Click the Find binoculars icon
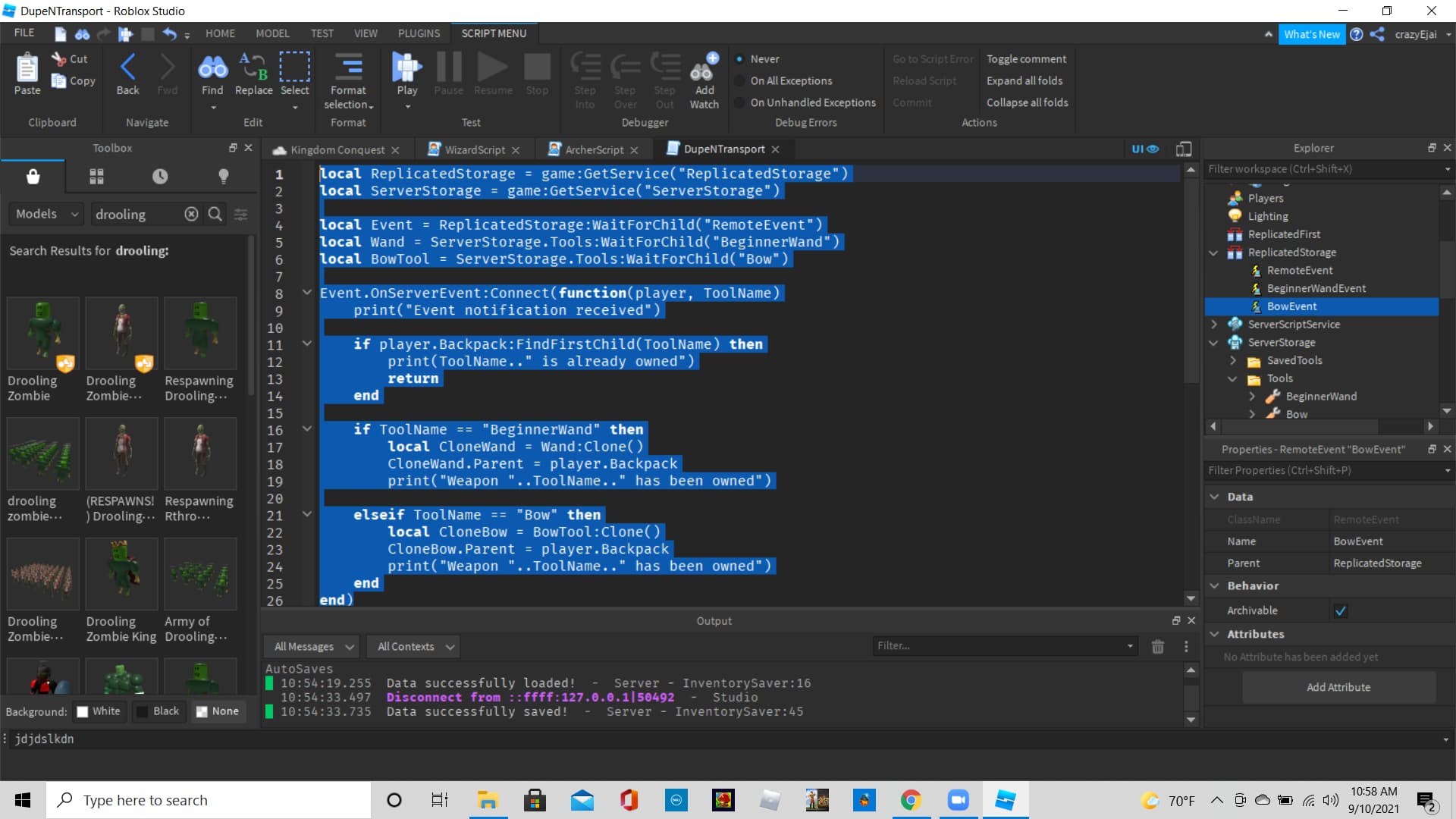Screen dimensions: 1456x819 click(x=212, y=68)
